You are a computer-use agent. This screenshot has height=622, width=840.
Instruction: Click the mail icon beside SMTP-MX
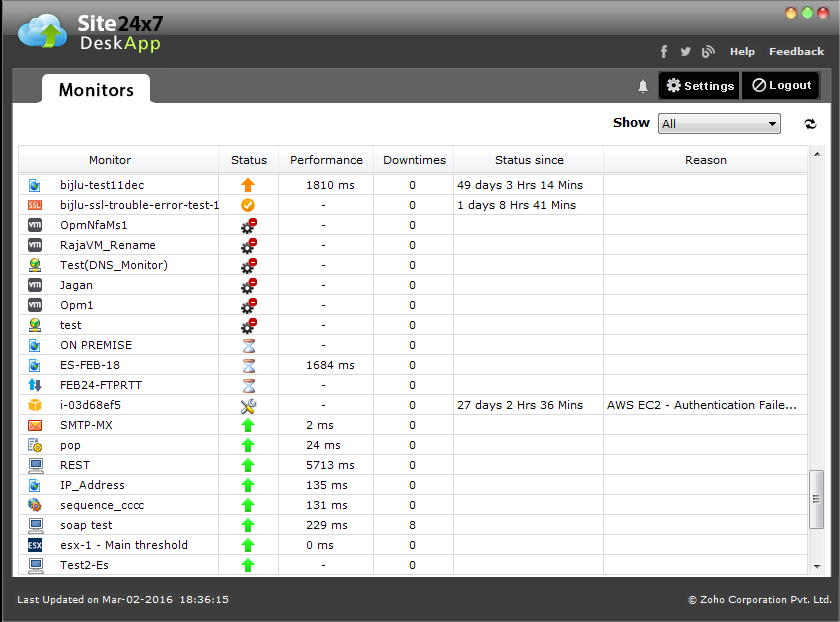pos(35,425)
